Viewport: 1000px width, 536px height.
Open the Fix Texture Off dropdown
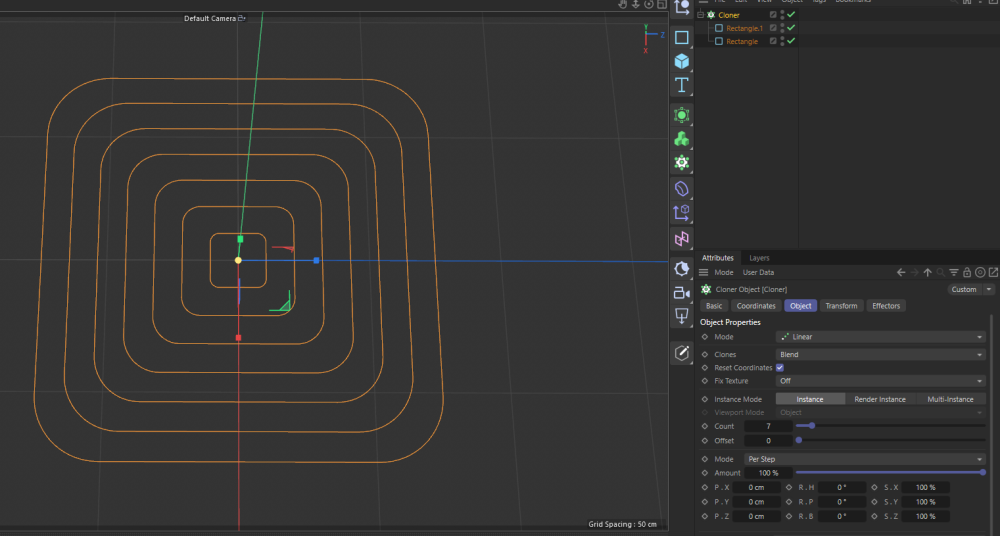[x=881, y=381]
